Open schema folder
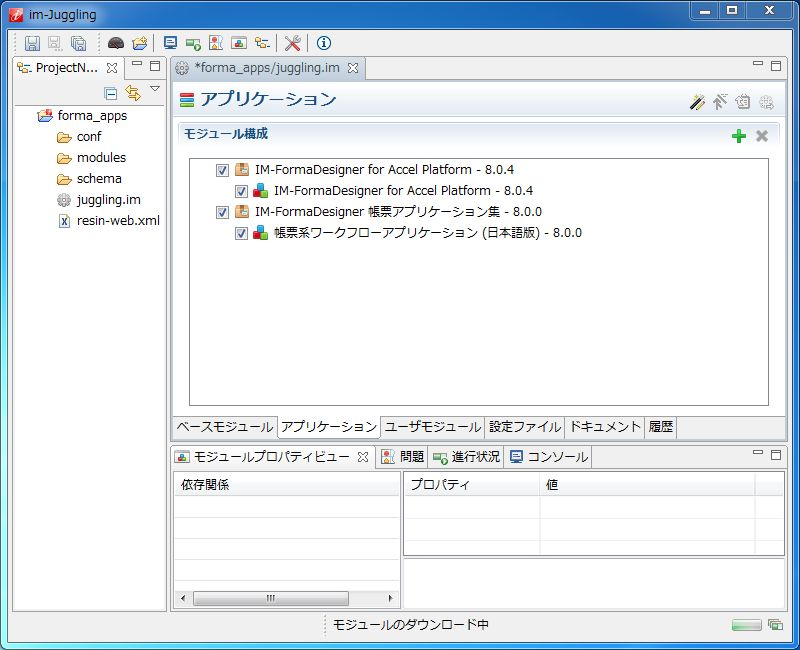The image size is (800, 650). (99, 179)
